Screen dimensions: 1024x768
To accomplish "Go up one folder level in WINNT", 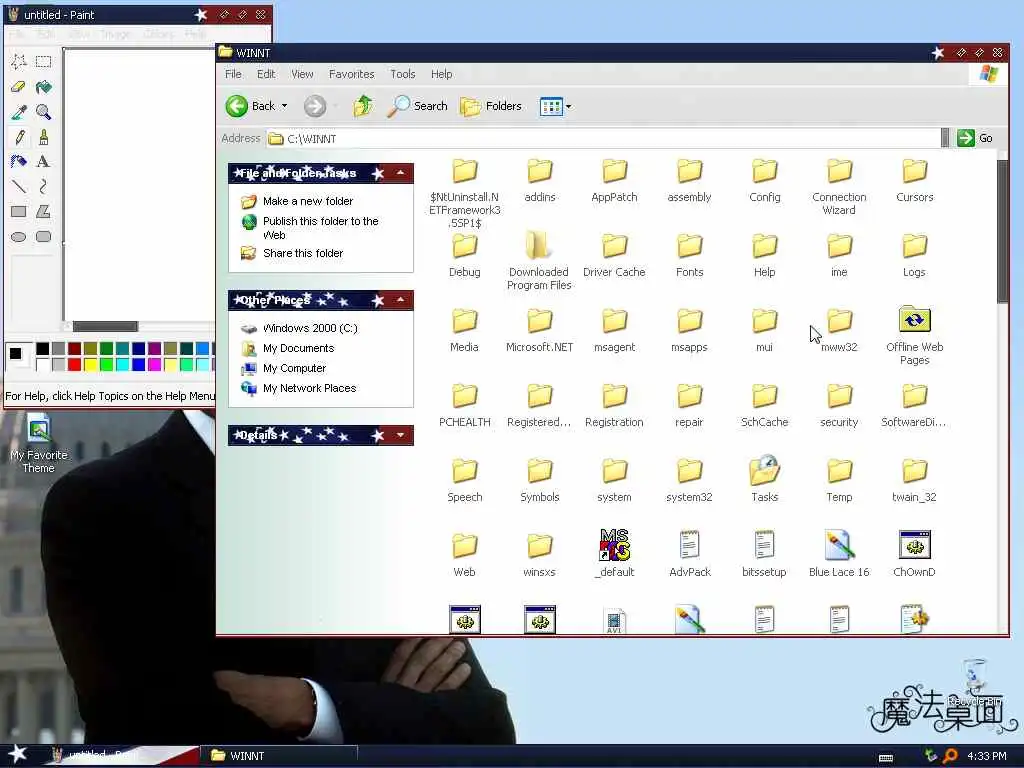I will [363, 106].
